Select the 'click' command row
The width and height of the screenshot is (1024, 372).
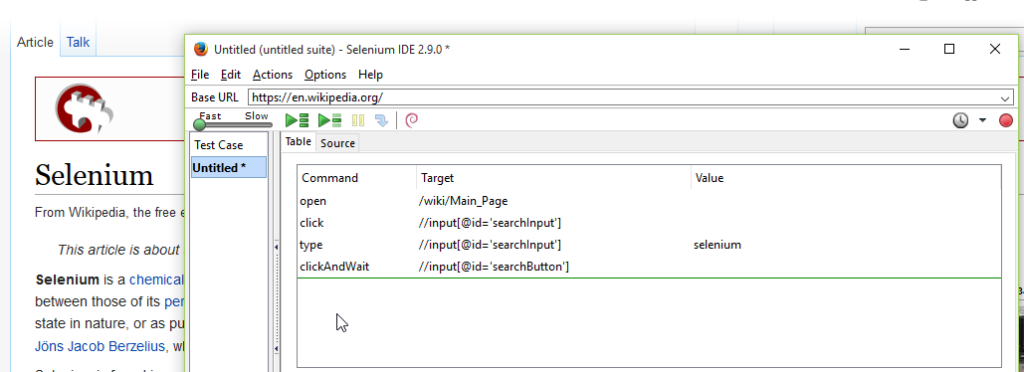(649, 223)
